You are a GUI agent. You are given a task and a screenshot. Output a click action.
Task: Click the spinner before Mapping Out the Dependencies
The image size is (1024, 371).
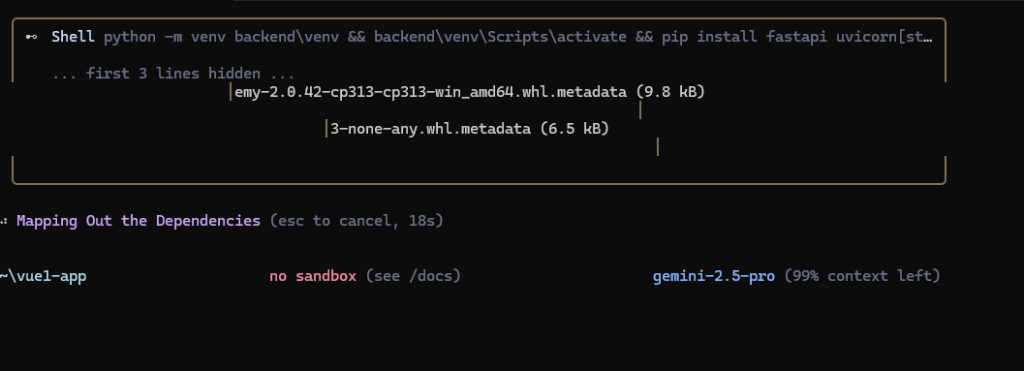[3, 221]
